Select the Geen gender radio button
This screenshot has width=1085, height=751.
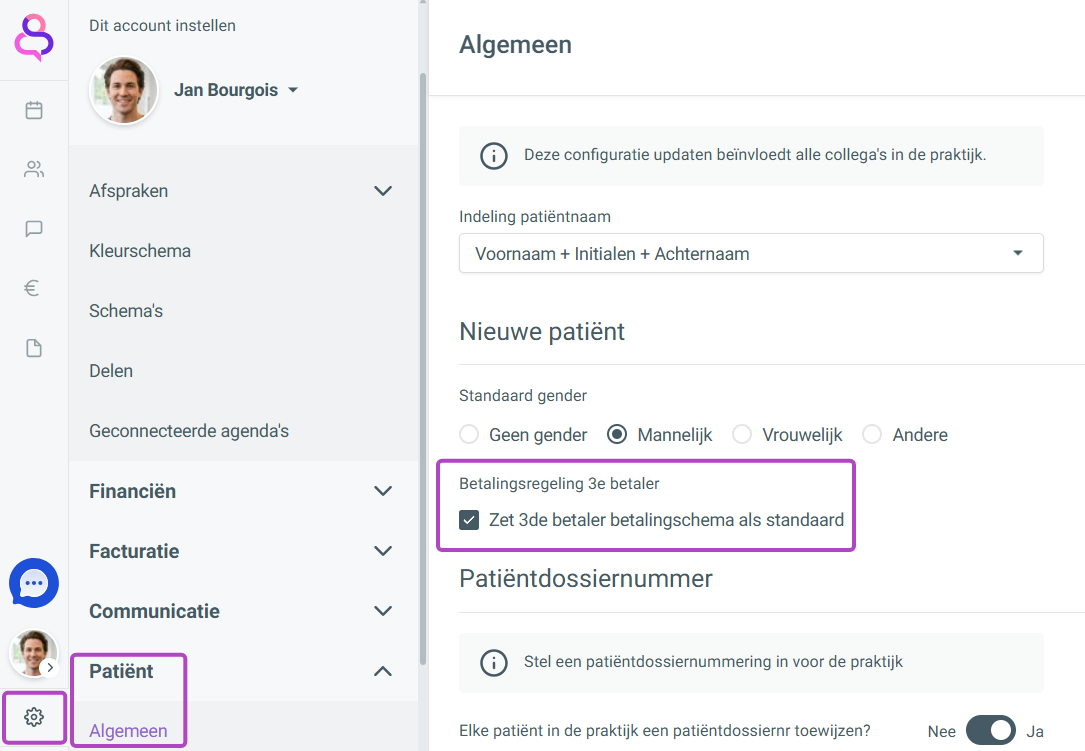tap(469, 434)
